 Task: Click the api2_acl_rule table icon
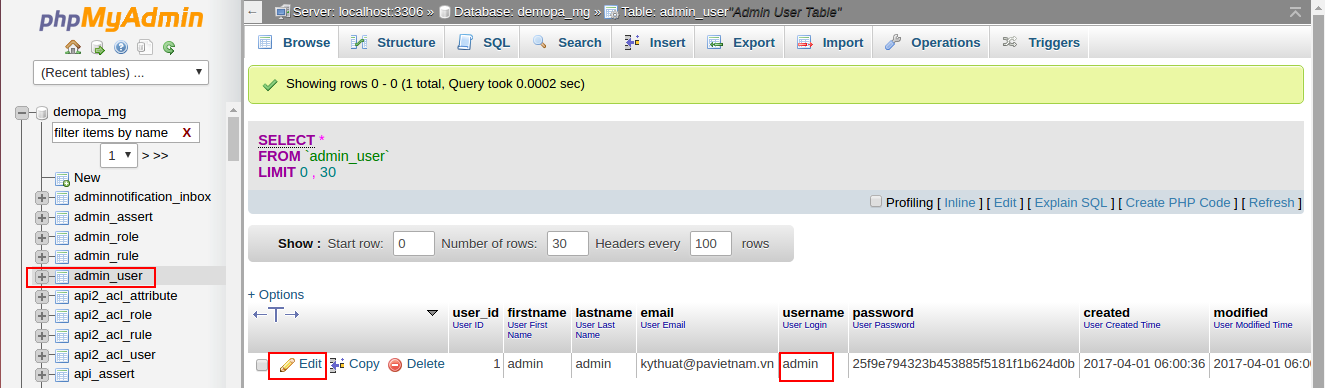tap(62, 335)
